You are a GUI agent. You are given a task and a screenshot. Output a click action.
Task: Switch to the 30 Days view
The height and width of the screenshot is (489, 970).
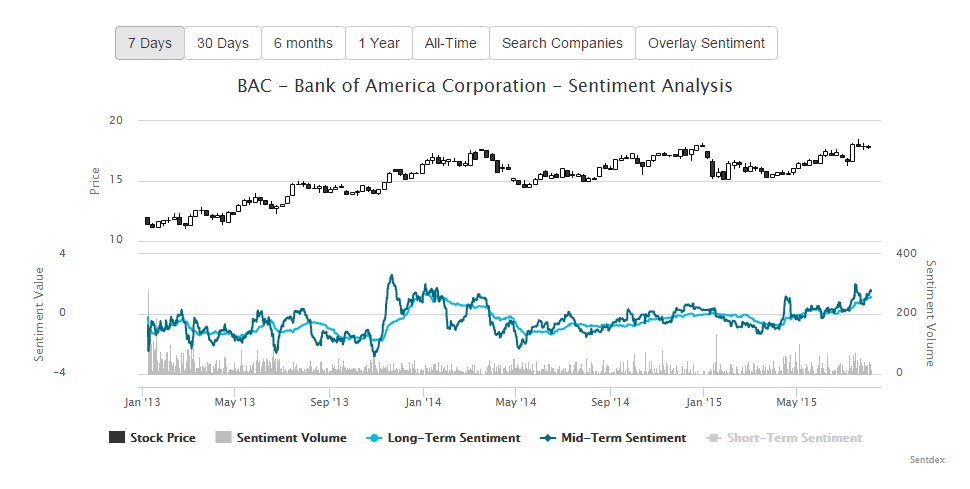[x=222, y=43]
